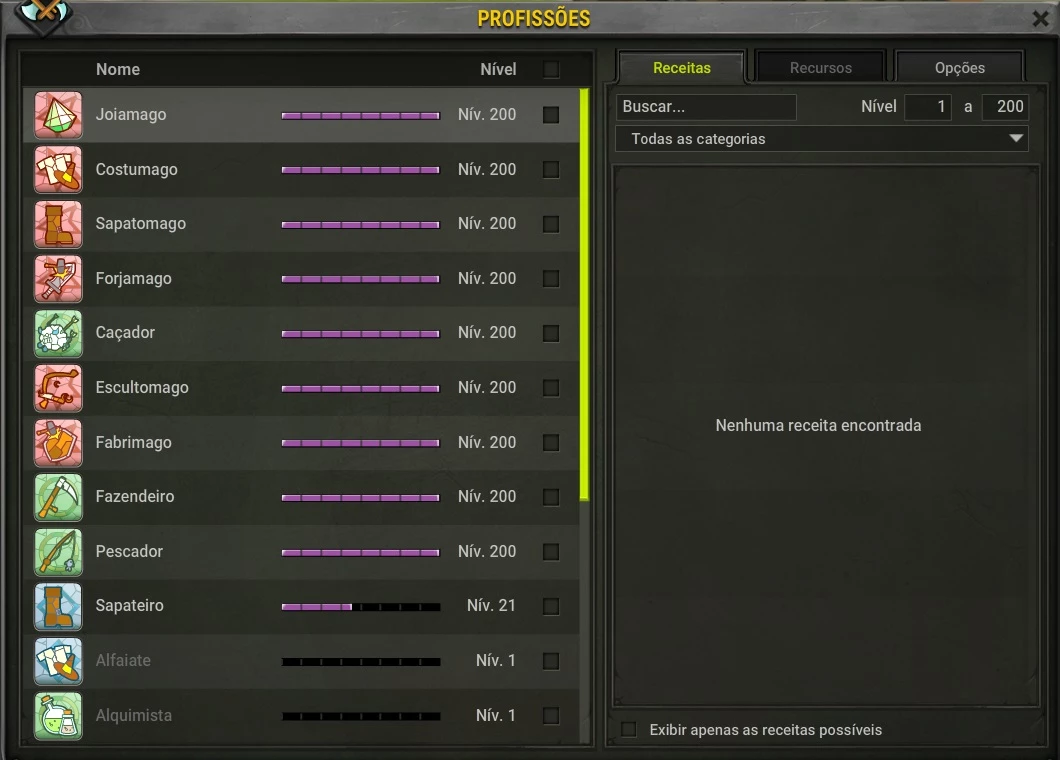Enable Exibir apenas as receitas possíveis
The width and height of the screenshot is (1060, 760).
[629, 730]
